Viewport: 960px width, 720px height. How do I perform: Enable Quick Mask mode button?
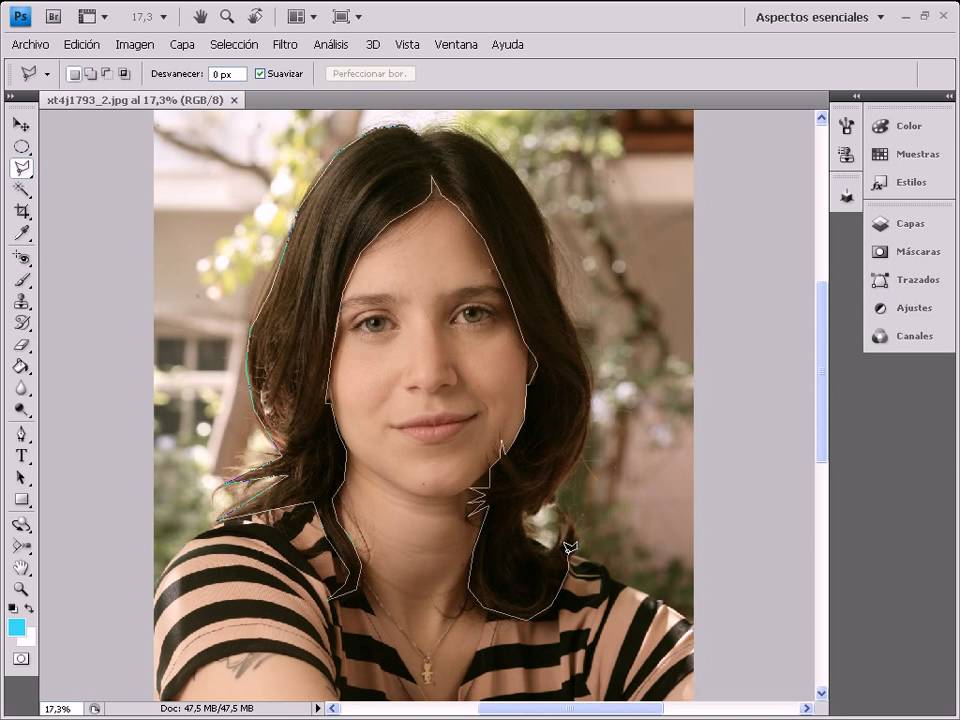(21, 659)
